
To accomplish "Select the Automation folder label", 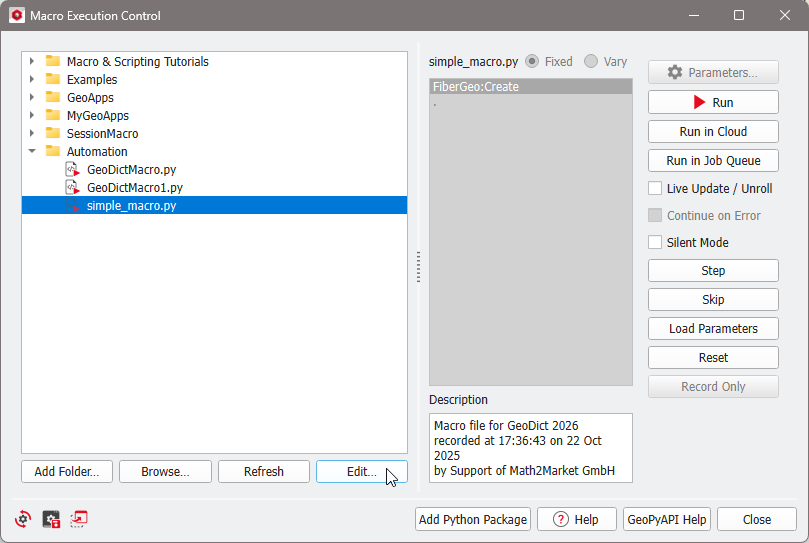I will click(x=97, y=151).
